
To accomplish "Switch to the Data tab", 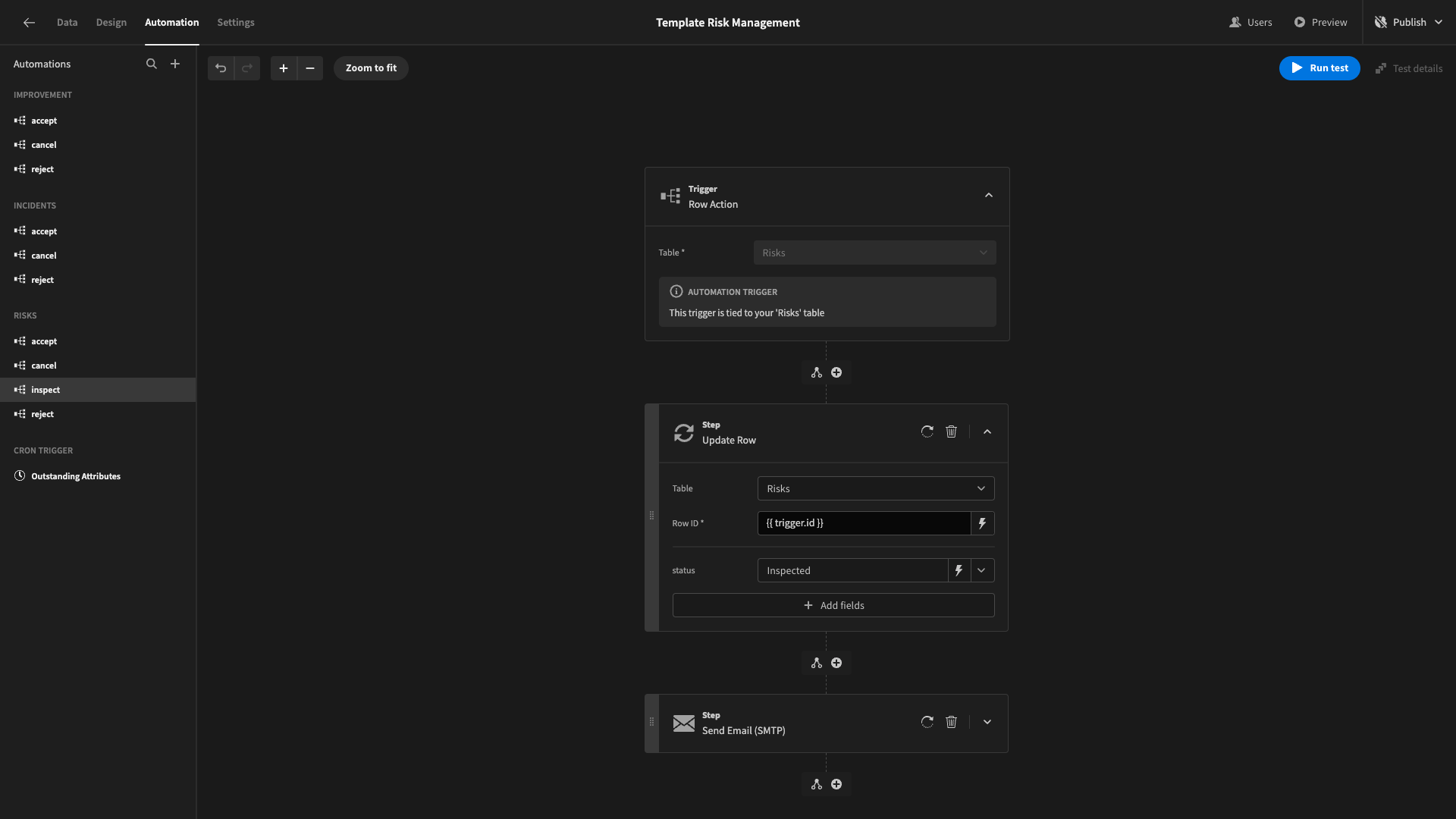I will (x=67, y=23).
